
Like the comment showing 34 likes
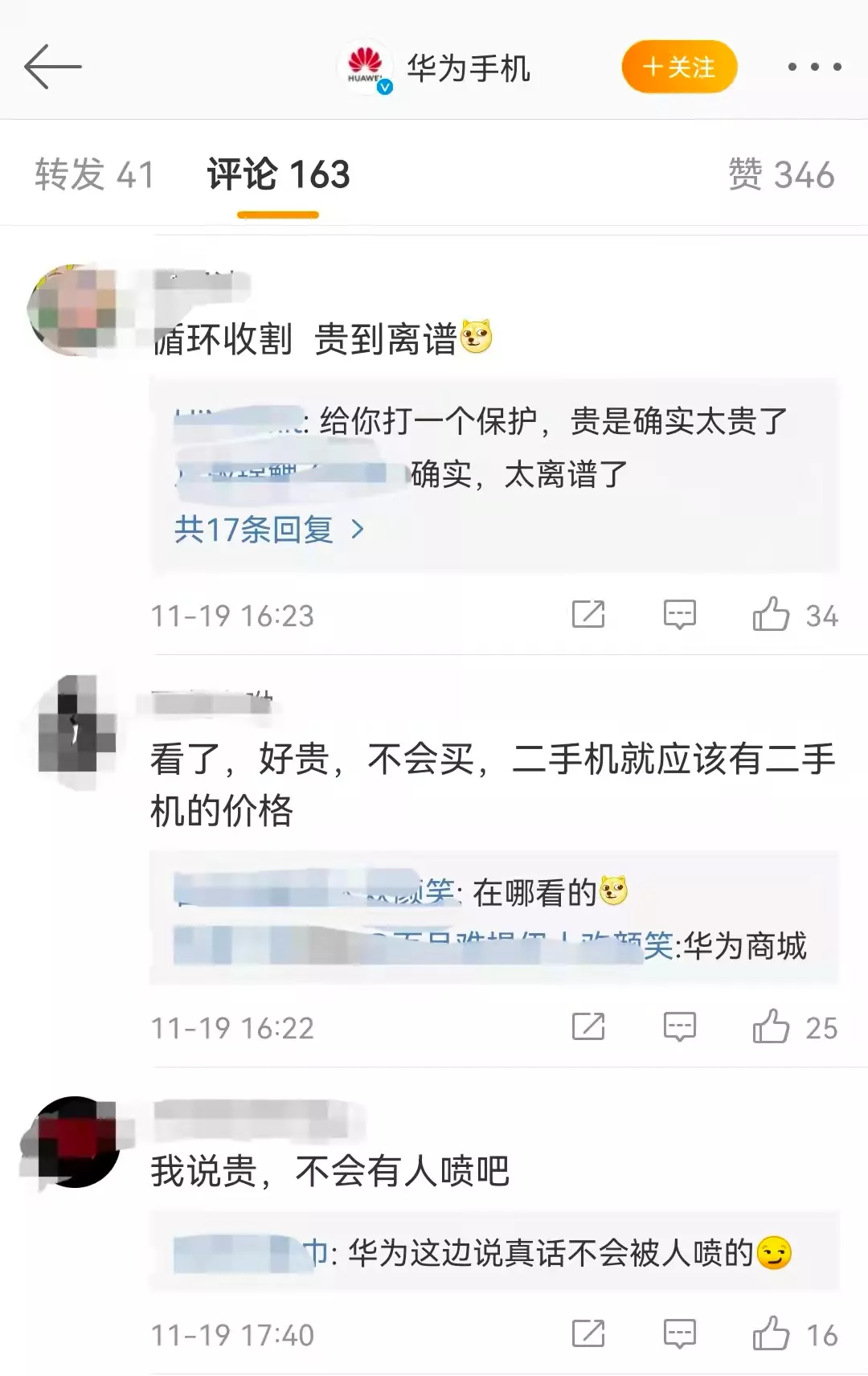click(771, 615)
